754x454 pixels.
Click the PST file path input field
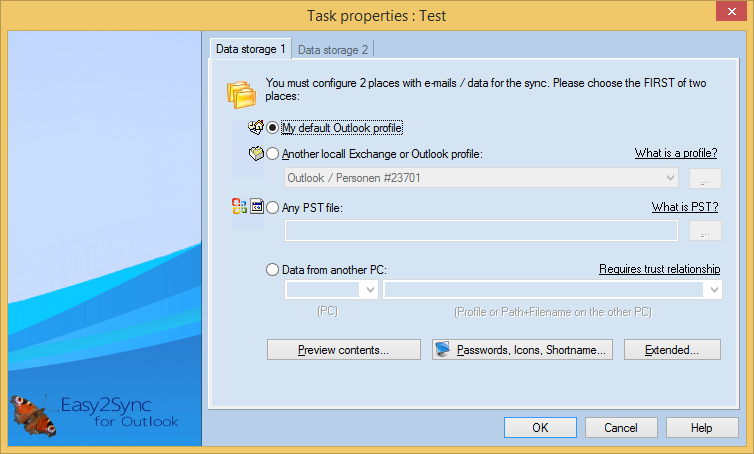tap(481, 230)
